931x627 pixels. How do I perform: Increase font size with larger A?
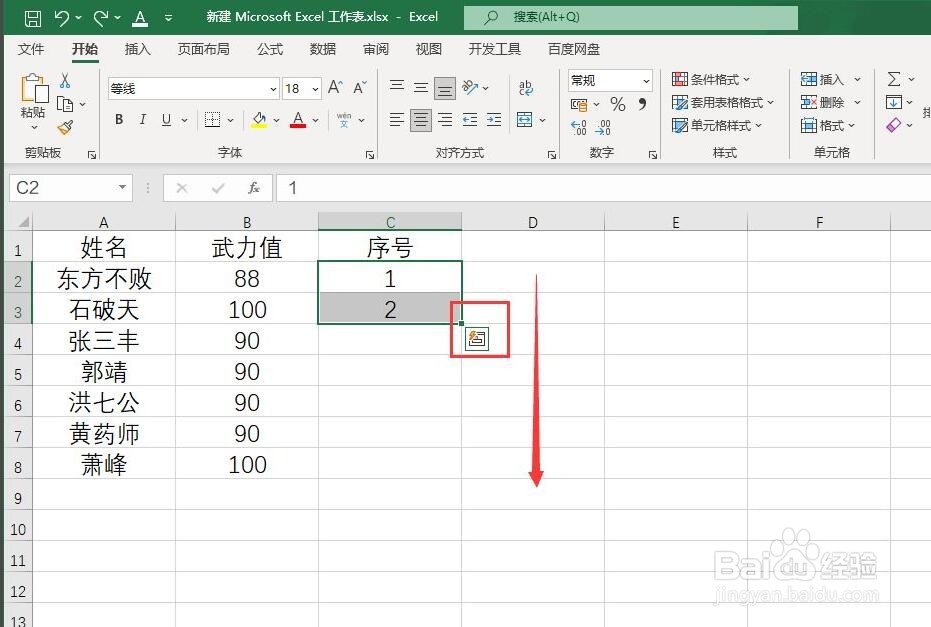[335, 88]
